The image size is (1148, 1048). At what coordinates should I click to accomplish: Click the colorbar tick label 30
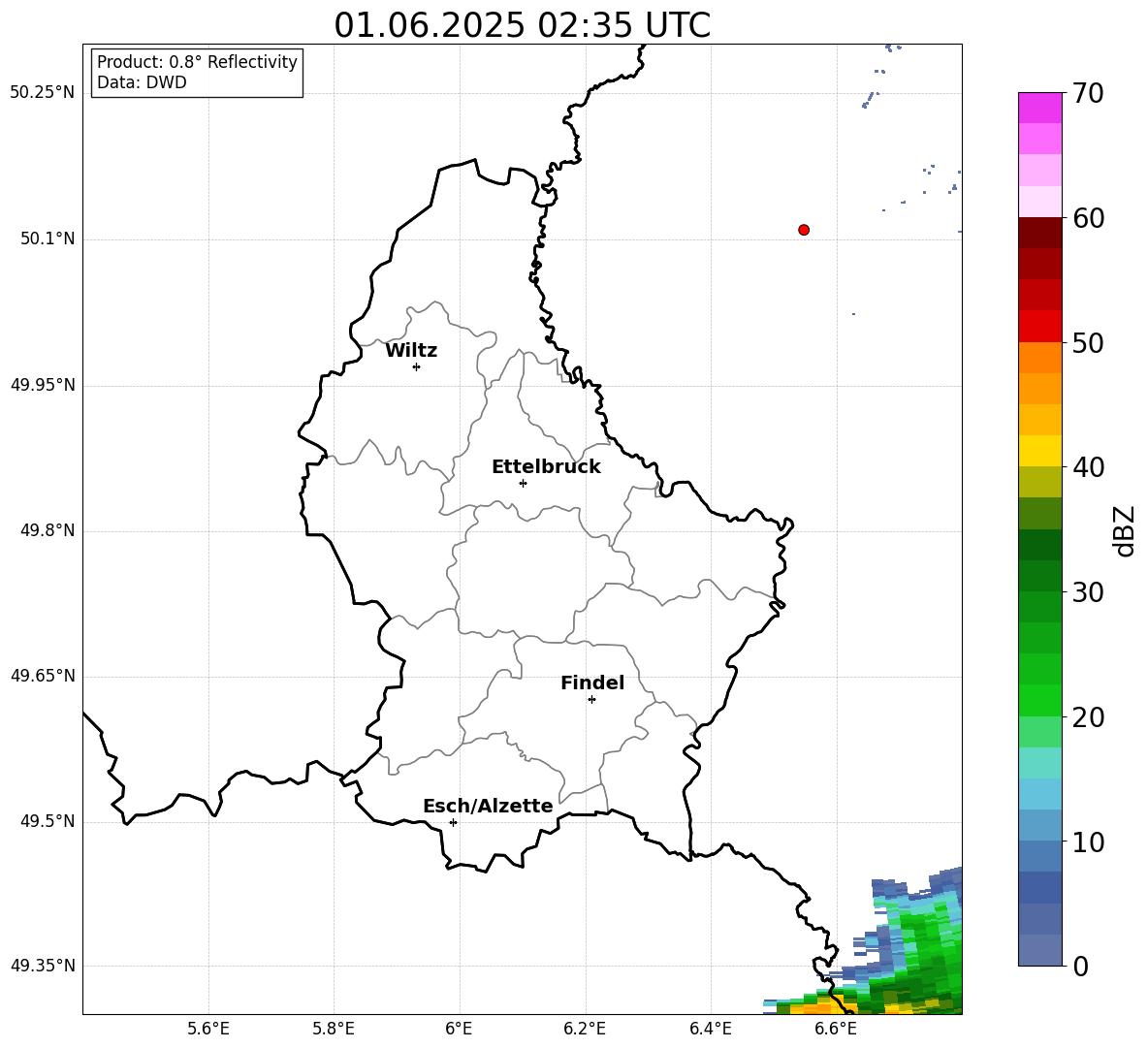1088,592
